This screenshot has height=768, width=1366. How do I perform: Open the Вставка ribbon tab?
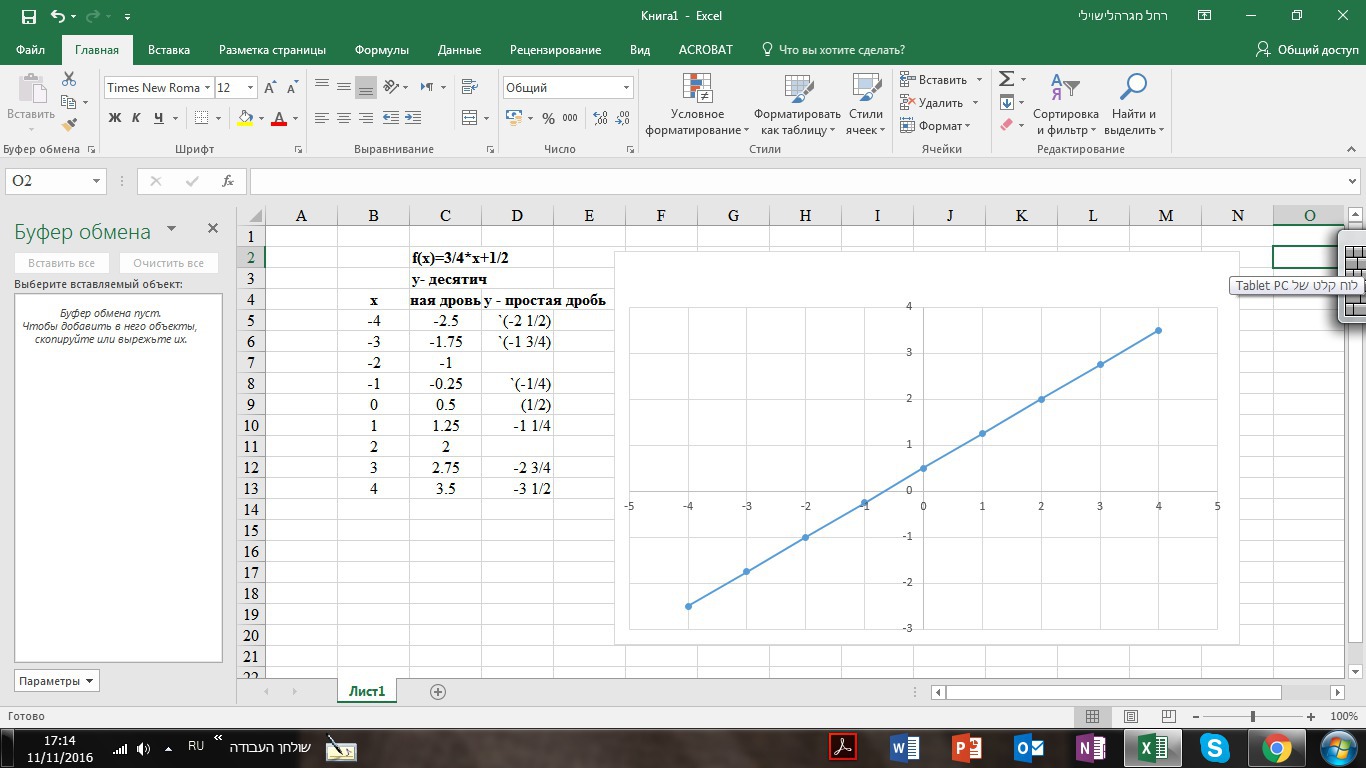[x=168, y=50]
